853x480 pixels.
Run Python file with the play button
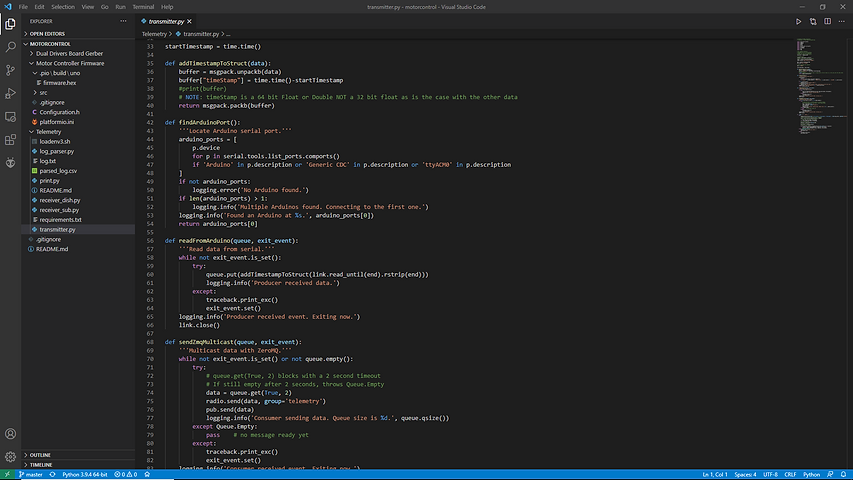[x=799, y=21]
